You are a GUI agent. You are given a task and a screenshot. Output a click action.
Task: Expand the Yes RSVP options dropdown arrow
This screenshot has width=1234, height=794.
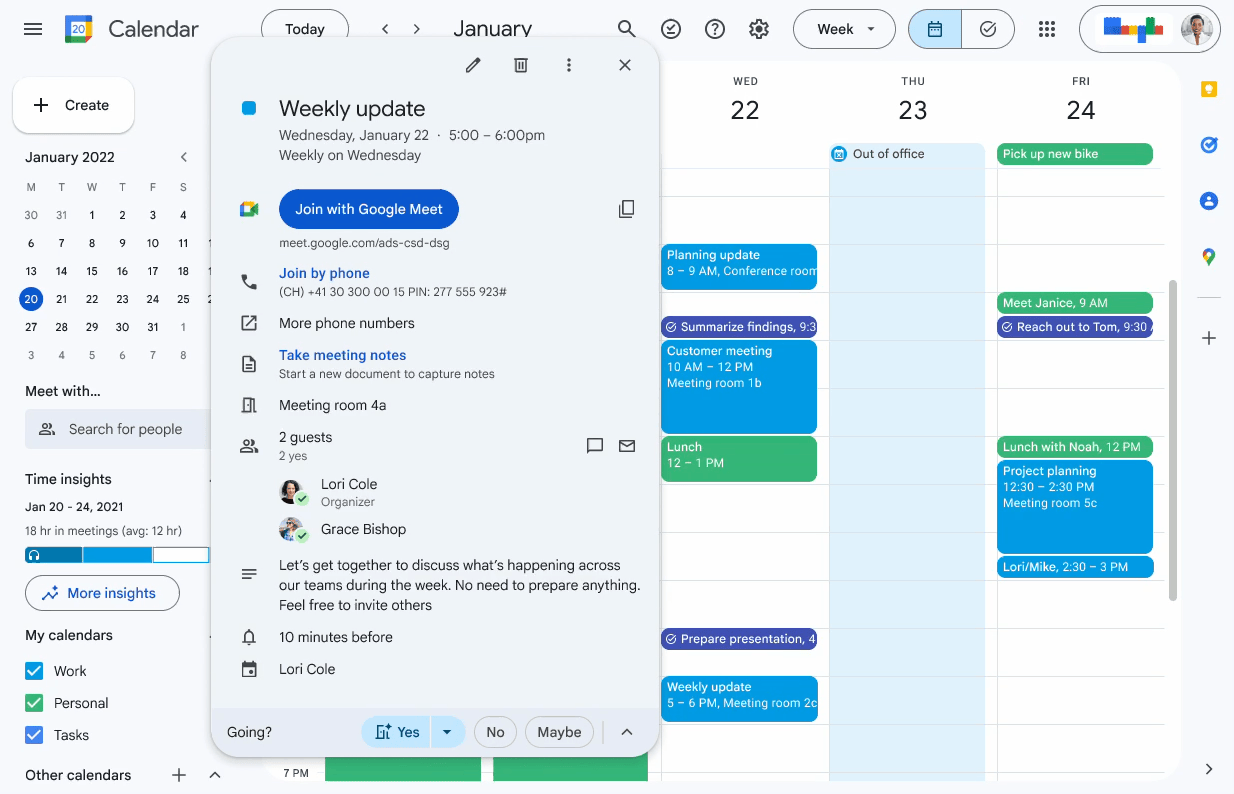[x=447, y=732]
